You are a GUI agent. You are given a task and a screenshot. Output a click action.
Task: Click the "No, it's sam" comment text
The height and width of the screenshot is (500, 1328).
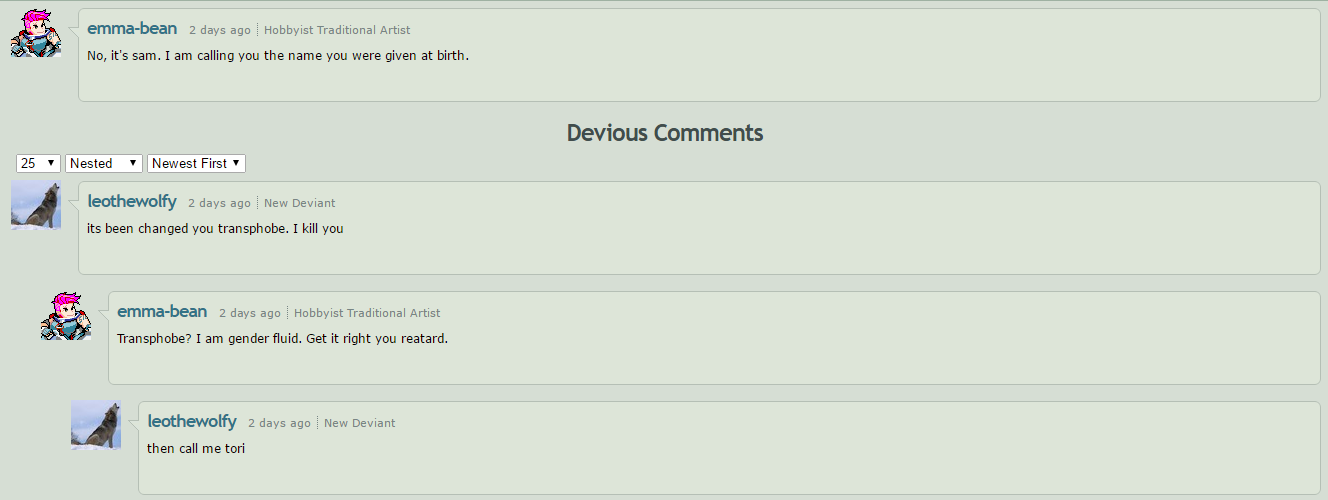(x=278, y=55)
